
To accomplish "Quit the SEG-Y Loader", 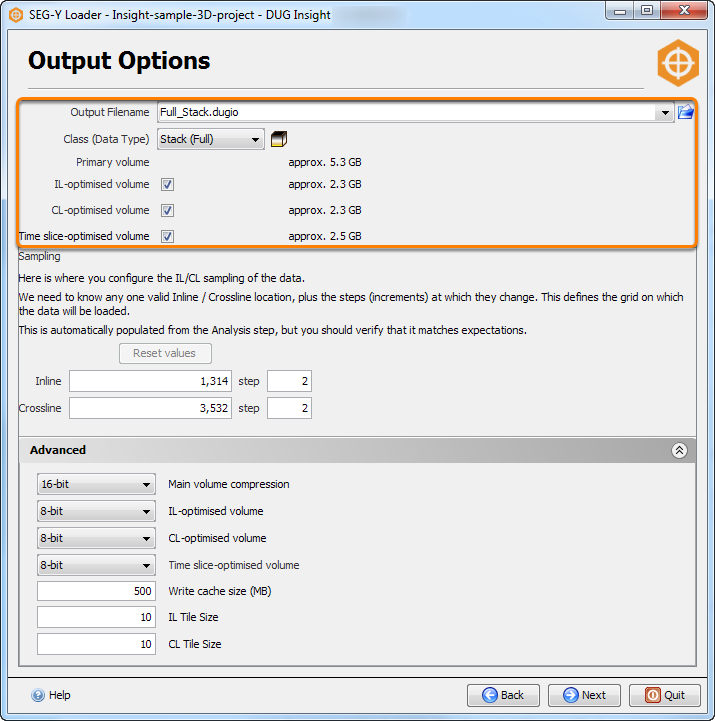I will pos(665,695).
